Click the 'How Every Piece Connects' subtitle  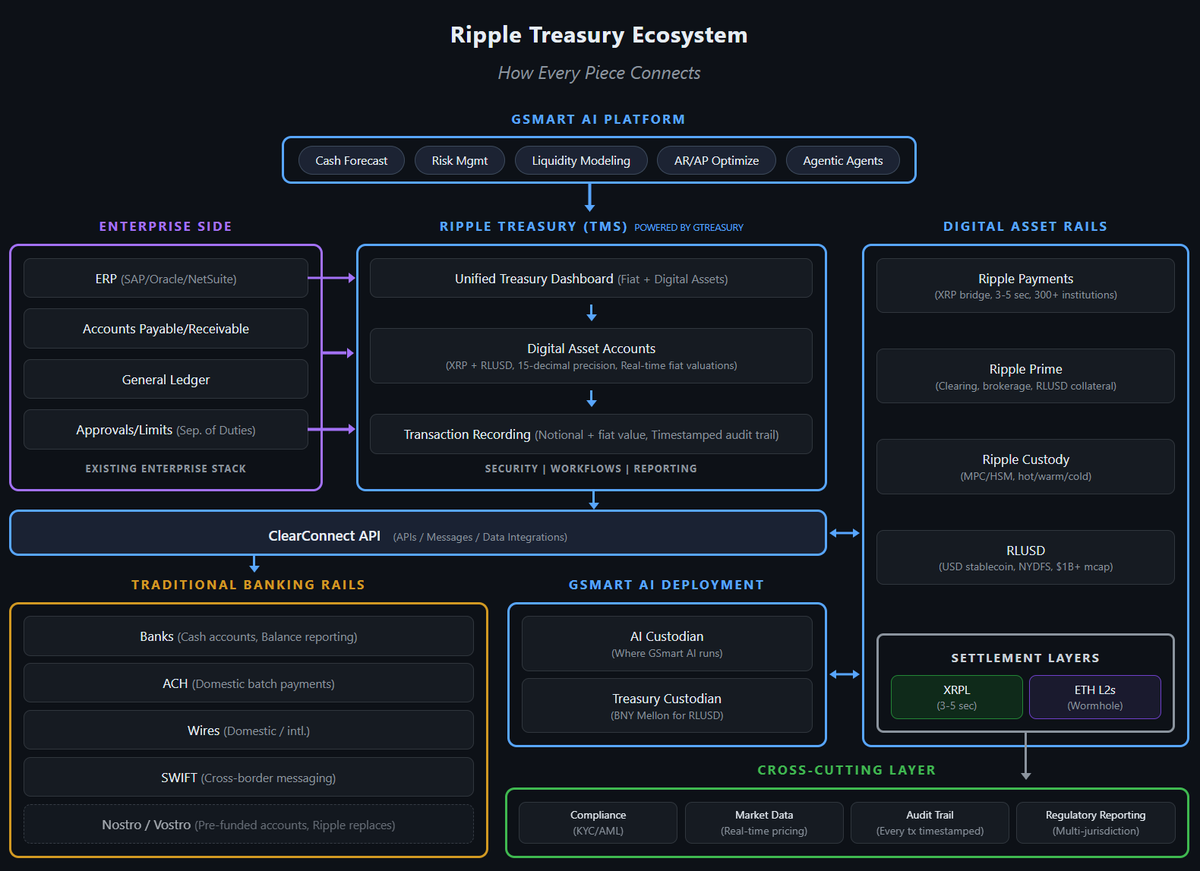coord(599,73)
